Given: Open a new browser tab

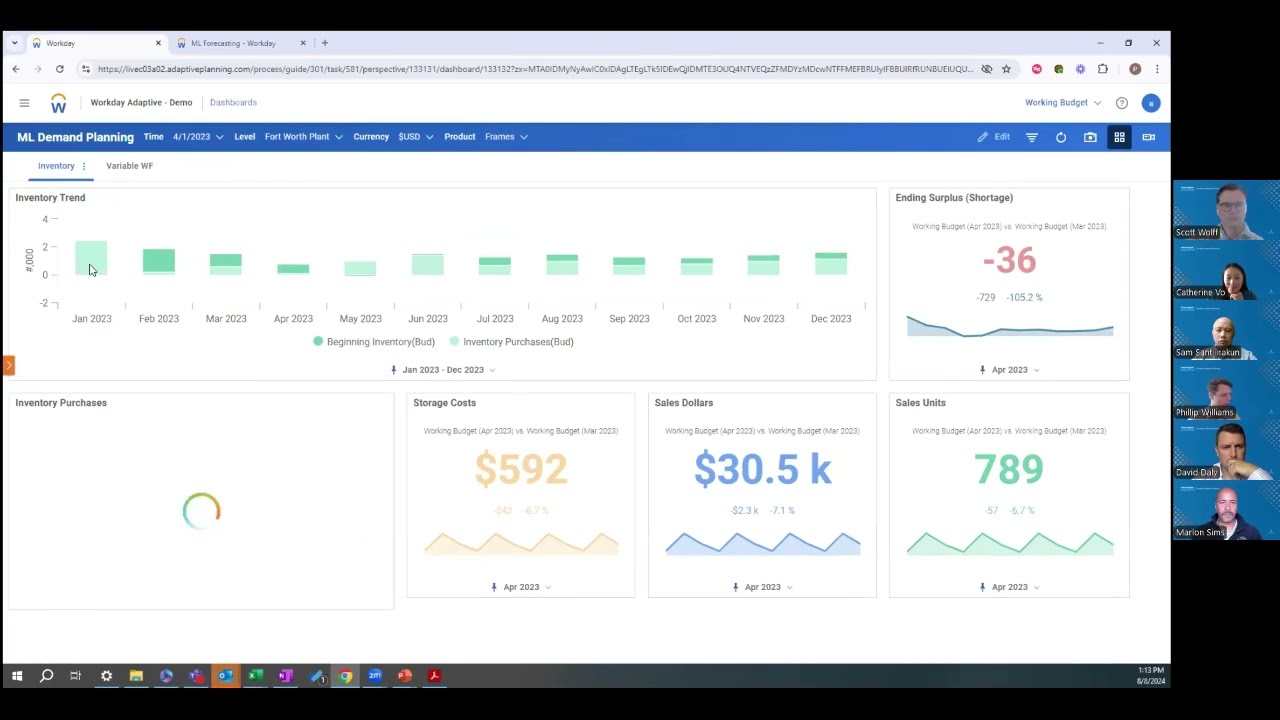Looking at the screenshot, I should (325, 43).
